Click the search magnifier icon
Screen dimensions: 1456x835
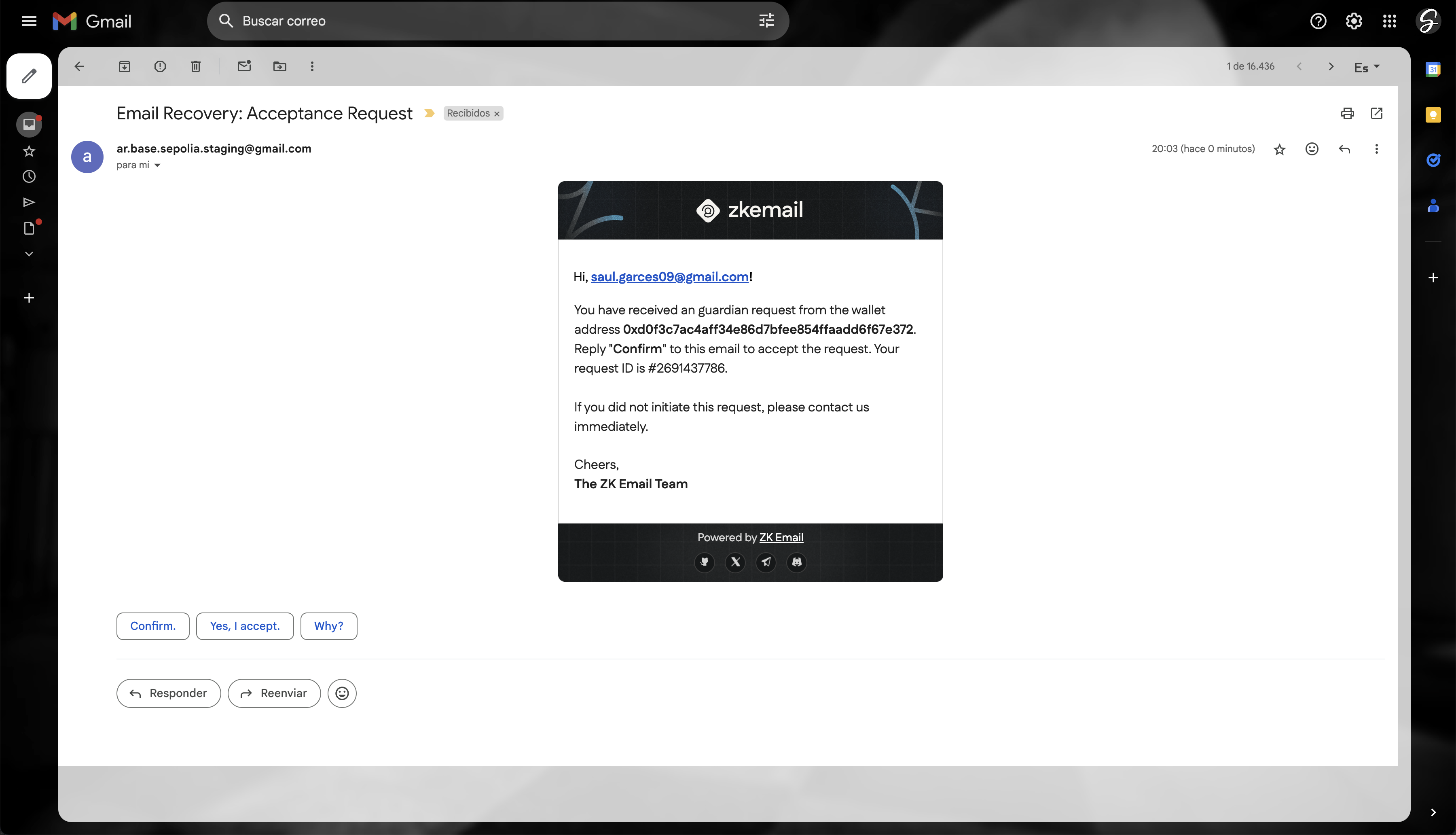tap(226, 21)
